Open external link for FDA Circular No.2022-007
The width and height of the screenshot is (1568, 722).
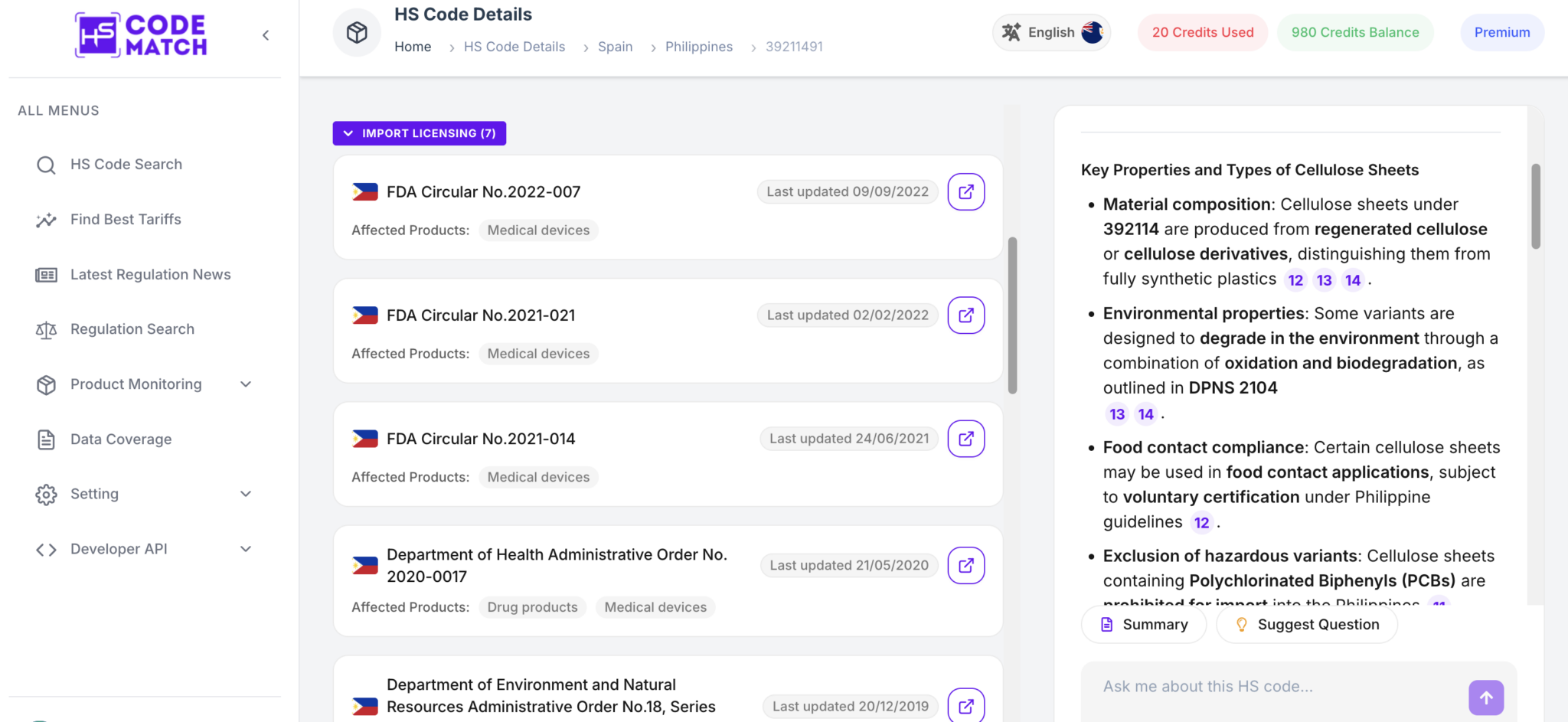point(966,191)
